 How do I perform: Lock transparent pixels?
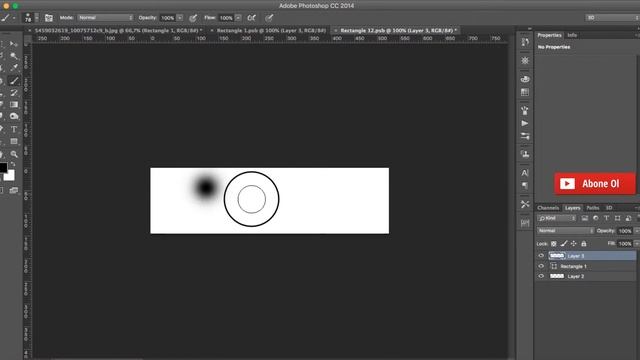pyautogui.click(x=554, y=244)
